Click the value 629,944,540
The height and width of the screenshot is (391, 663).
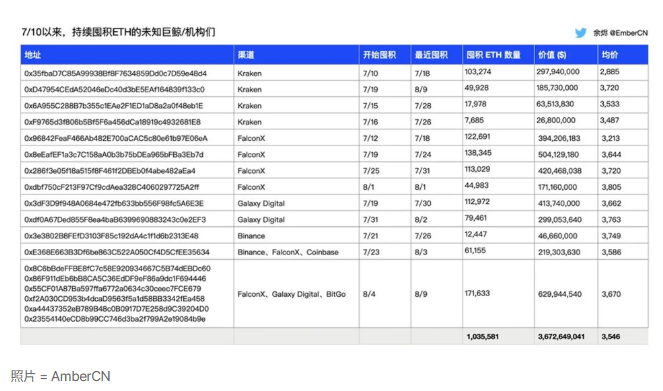tap(560, 294)
